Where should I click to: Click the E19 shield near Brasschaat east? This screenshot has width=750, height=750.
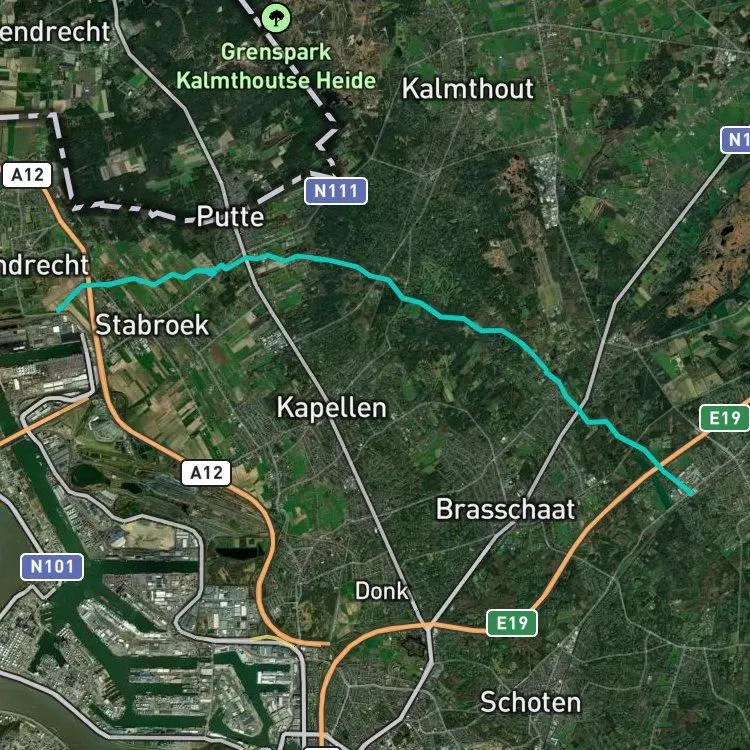pos(724,418)
